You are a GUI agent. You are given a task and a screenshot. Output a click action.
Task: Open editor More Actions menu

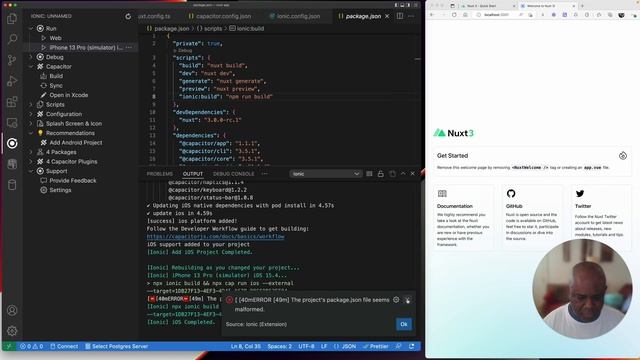point(411,16)
